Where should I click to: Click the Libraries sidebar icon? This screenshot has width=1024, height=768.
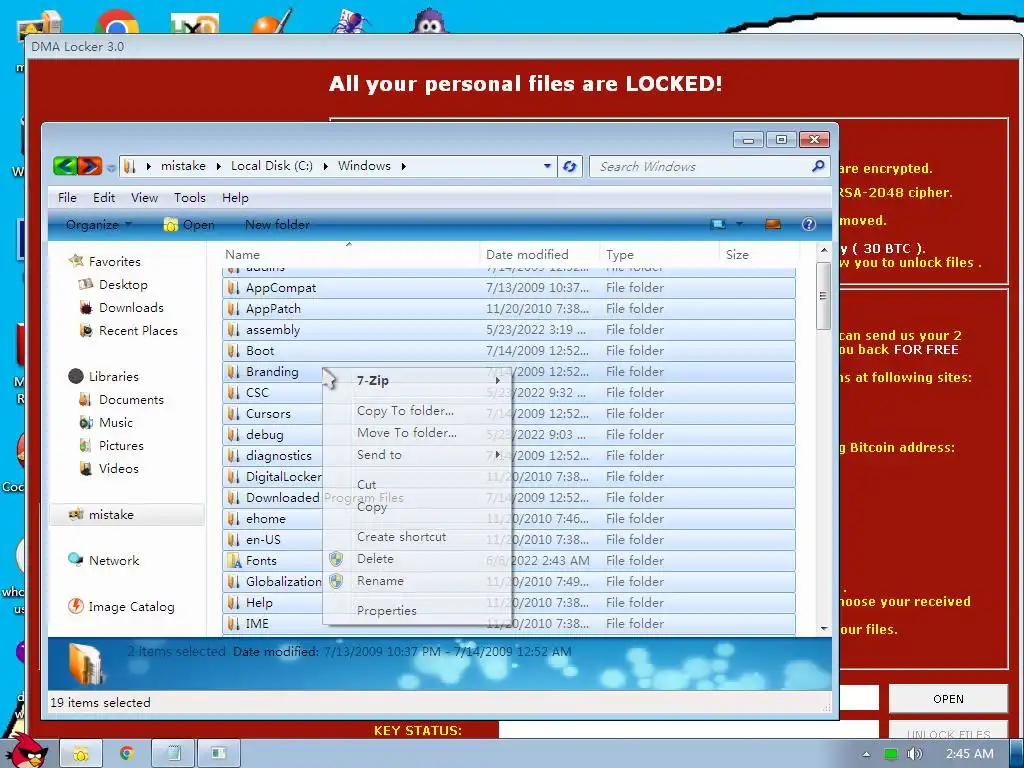(x=76, y=376)
